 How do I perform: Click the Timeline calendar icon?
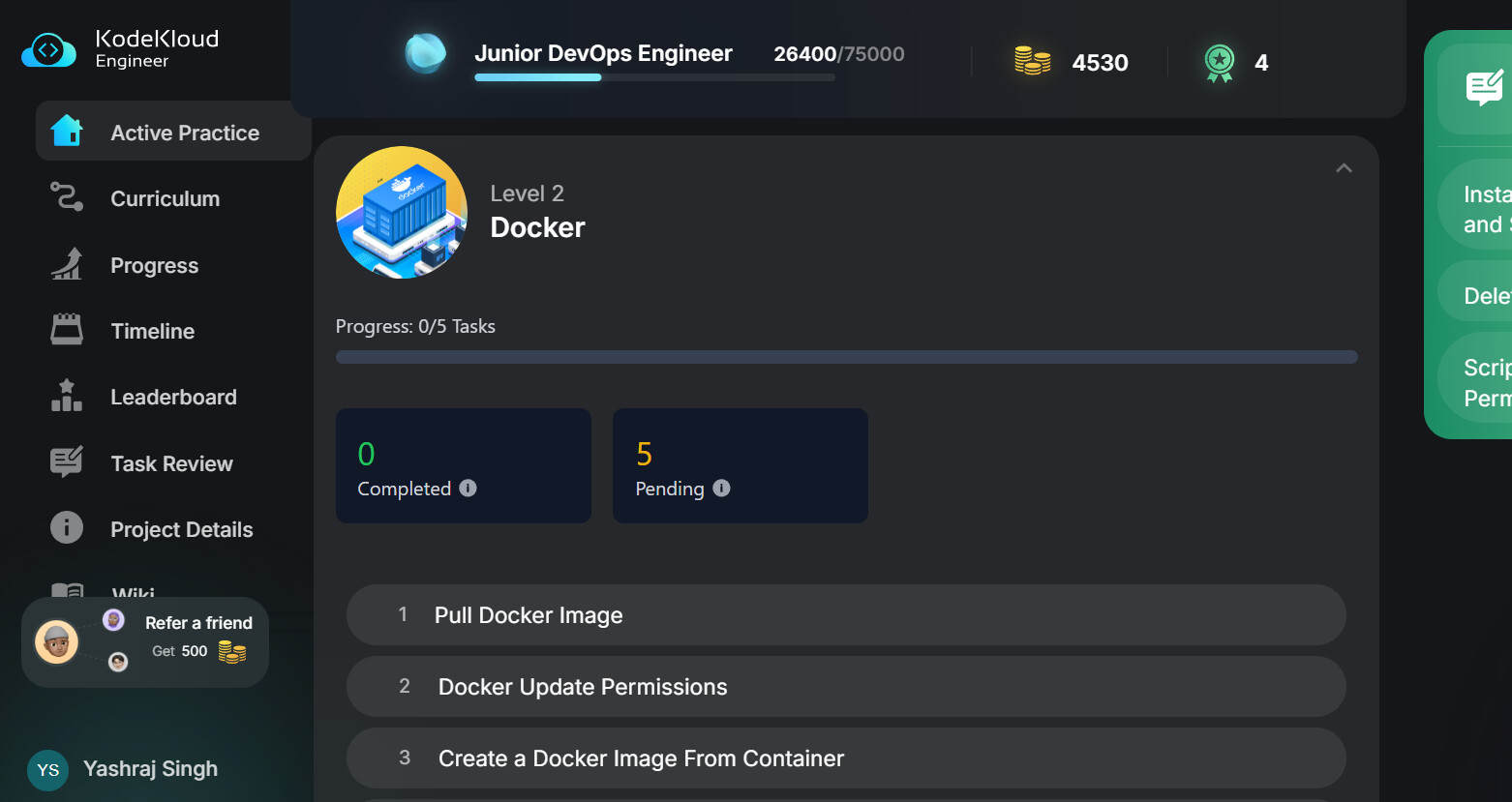pyautogui.click(x=67, y=330)
